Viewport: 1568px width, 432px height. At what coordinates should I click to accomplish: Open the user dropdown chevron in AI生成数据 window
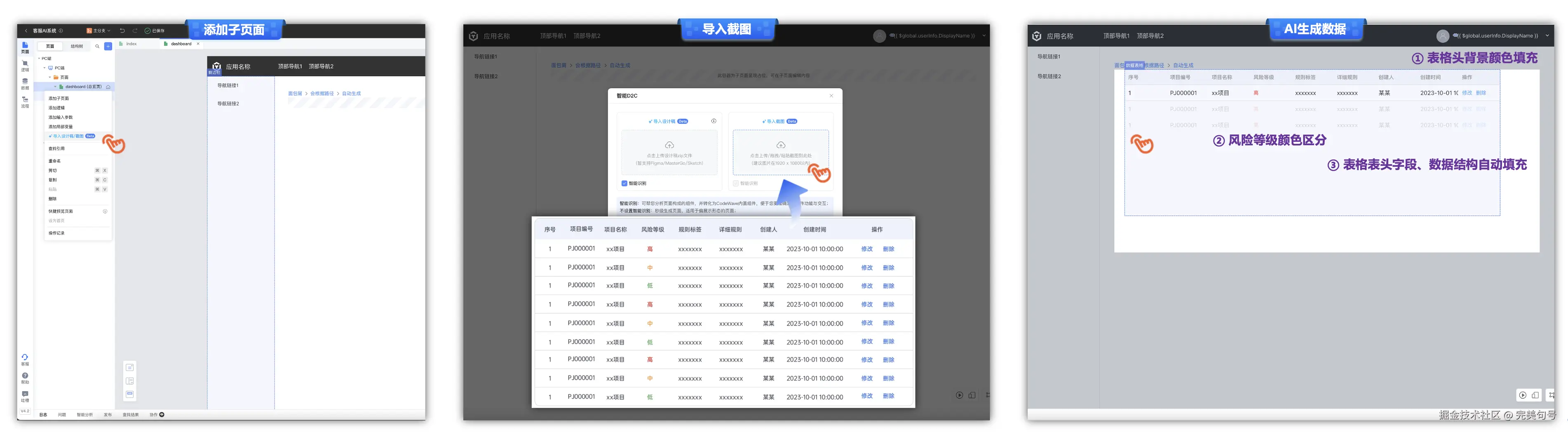coord(1547,36)
